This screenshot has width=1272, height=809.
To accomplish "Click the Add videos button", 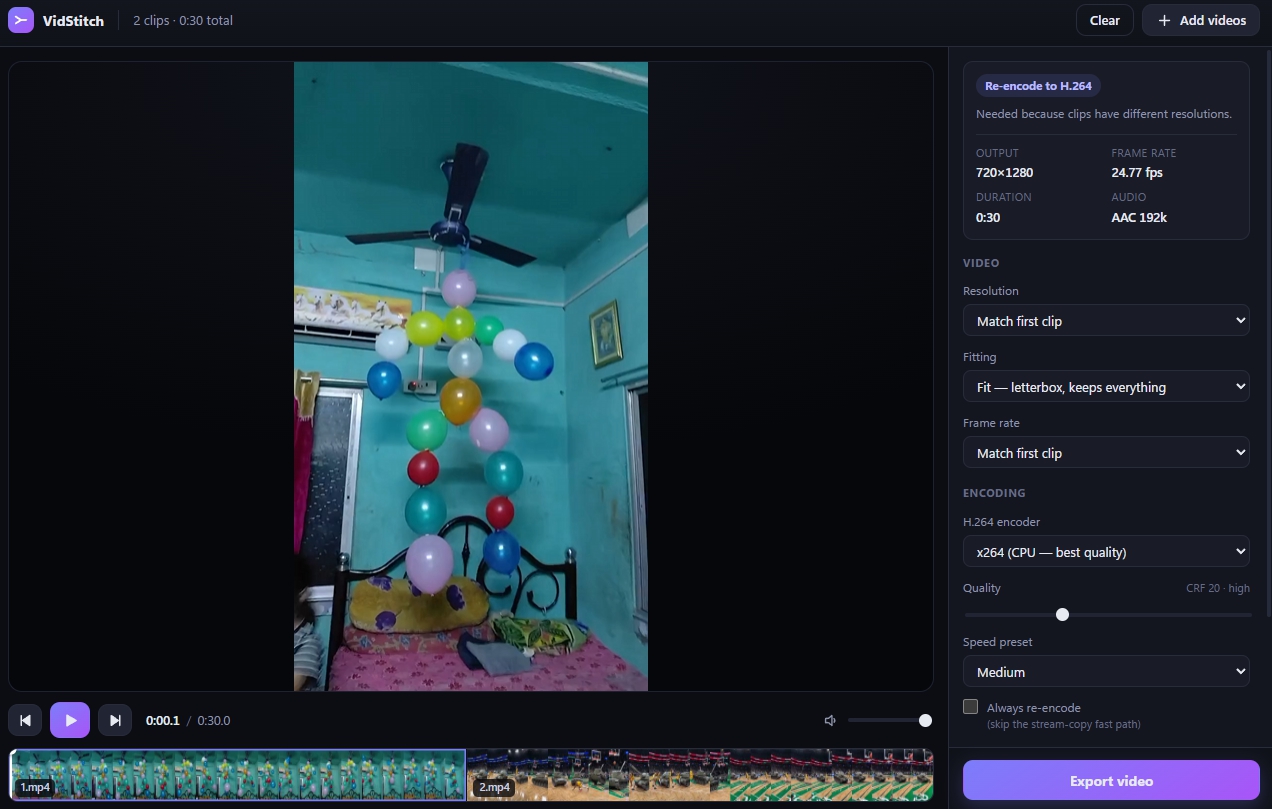I will 1201,20.
